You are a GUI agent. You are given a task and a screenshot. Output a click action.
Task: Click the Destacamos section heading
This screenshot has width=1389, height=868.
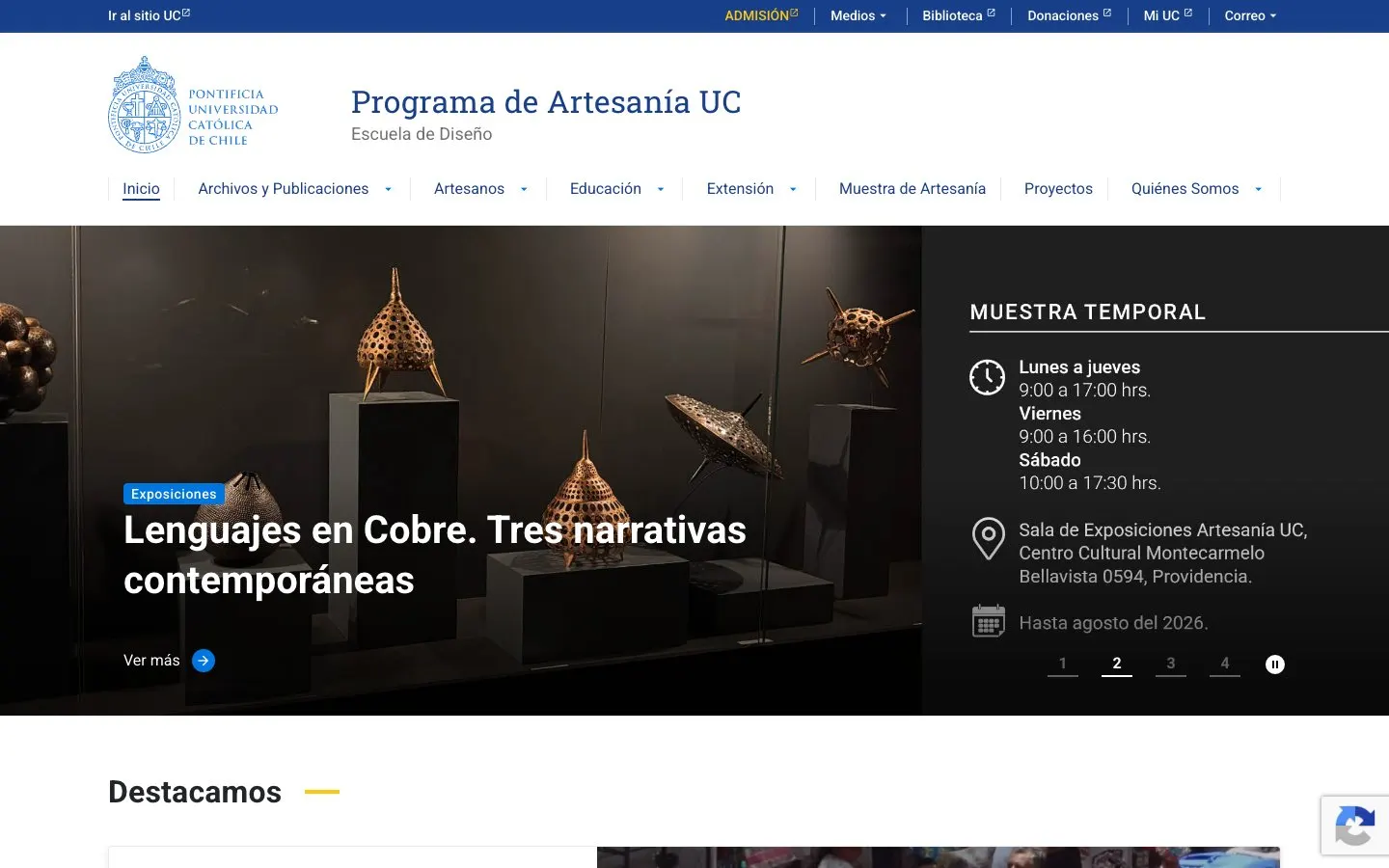click(195, 792)
